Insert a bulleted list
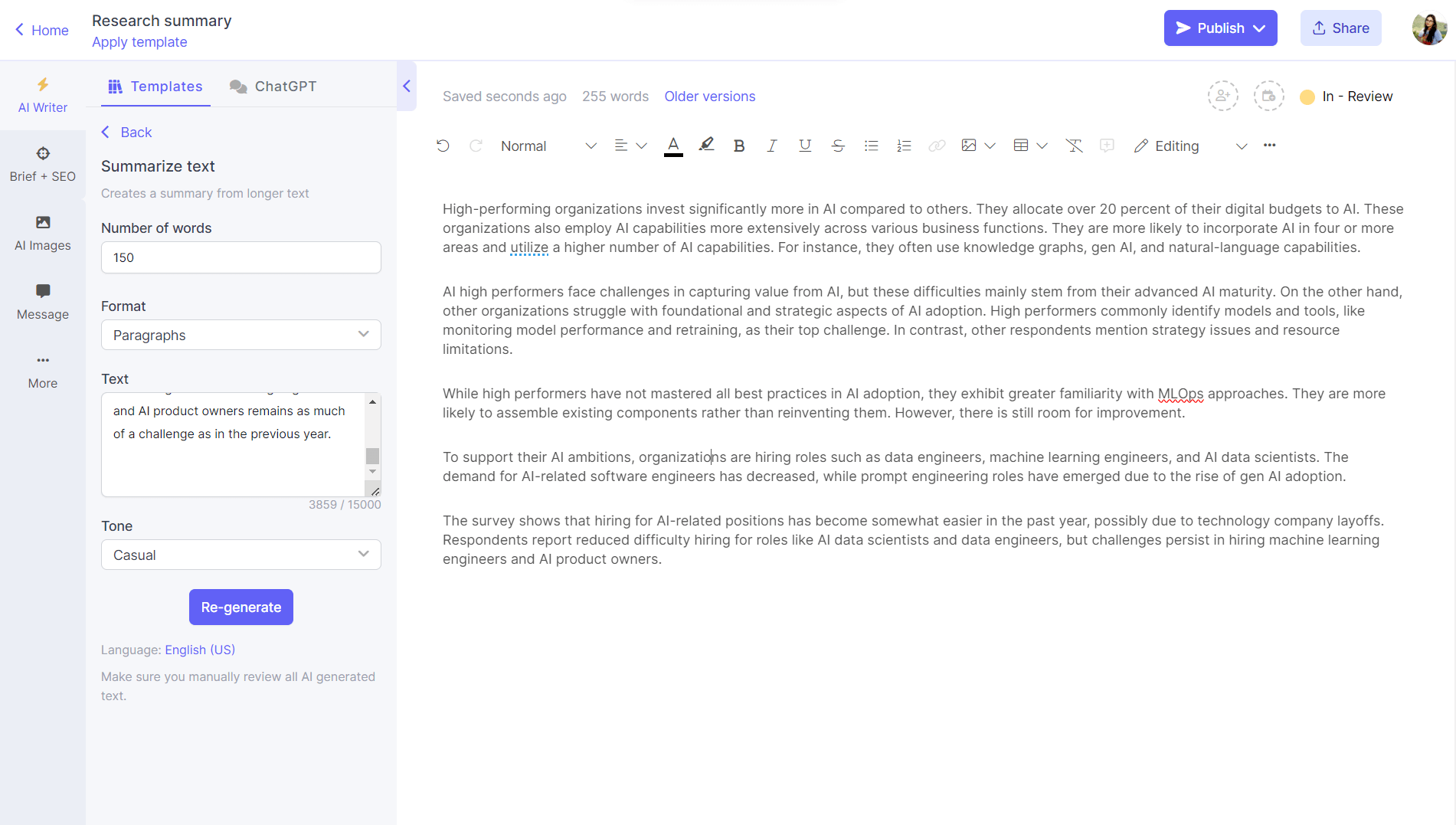 tap(871, 146)
